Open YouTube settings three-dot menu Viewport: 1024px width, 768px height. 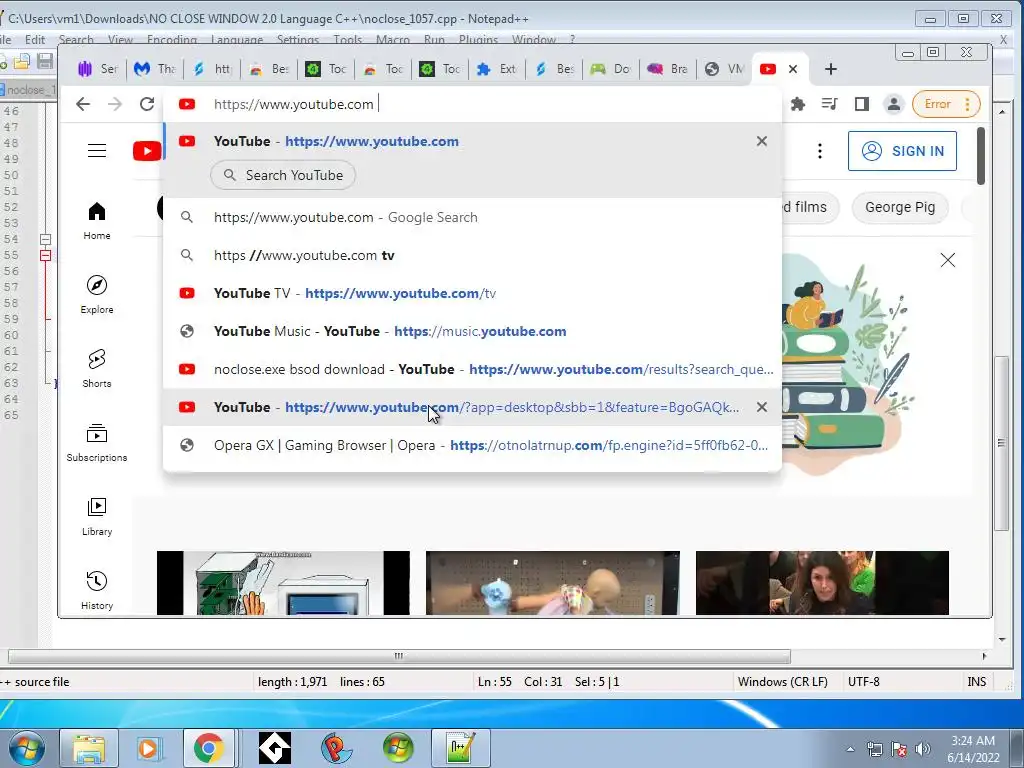point(820,151)
